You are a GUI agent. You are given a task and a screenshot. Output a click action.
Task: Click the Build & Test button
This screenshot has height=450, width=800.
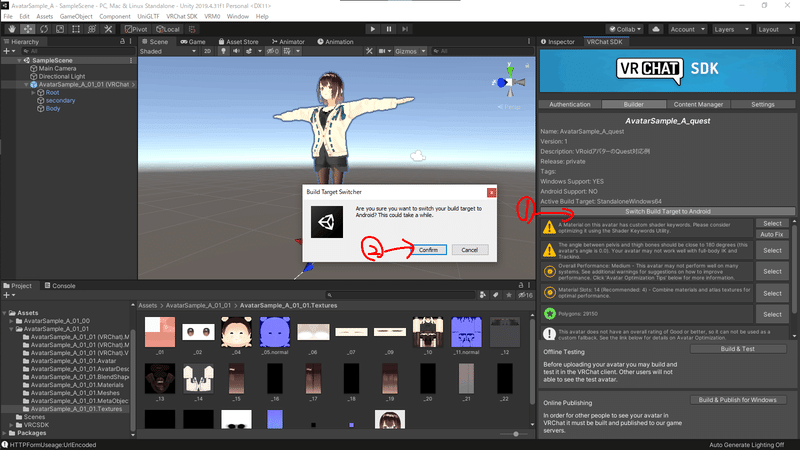[x=738, y=349]
